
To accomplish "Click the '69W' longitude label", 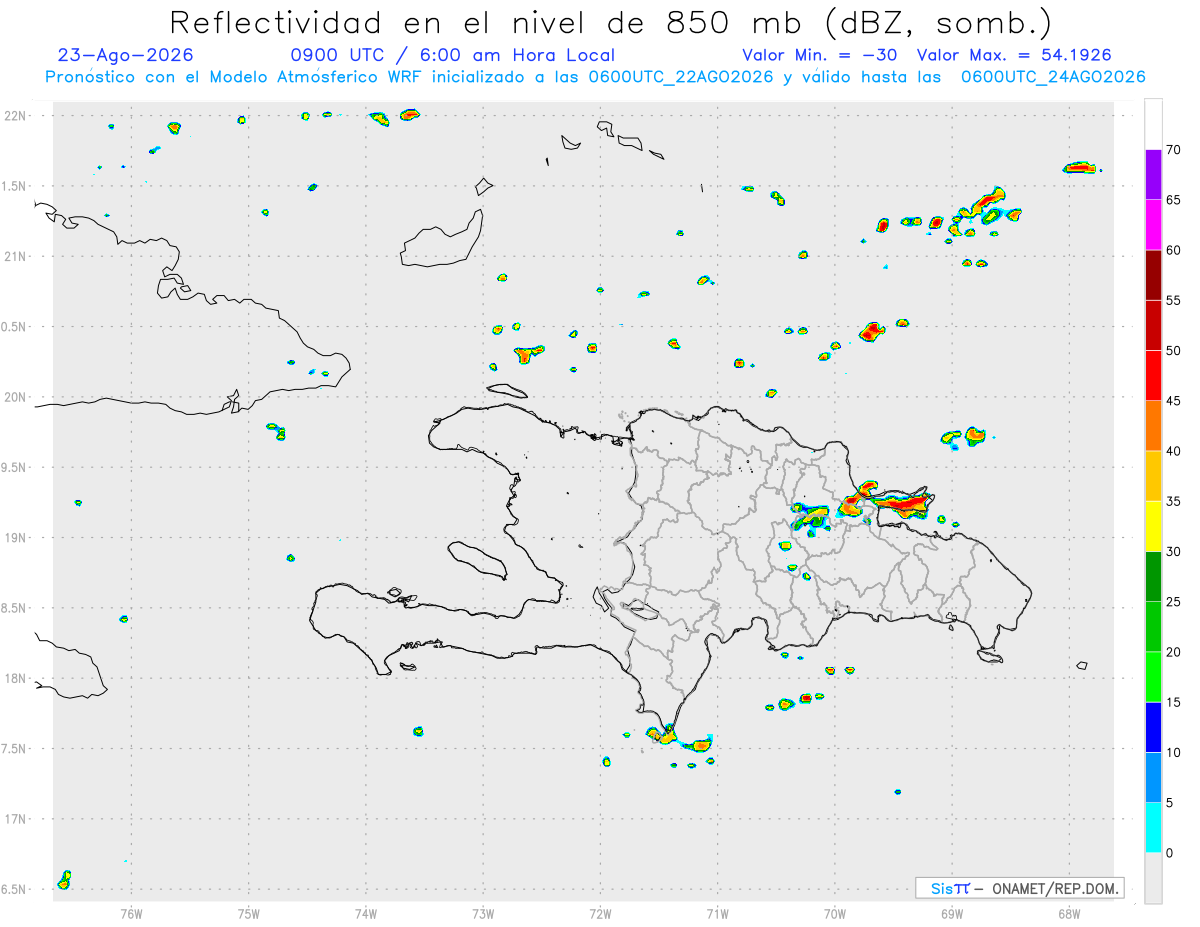I will pyautogui.click(x=952, y=914).
